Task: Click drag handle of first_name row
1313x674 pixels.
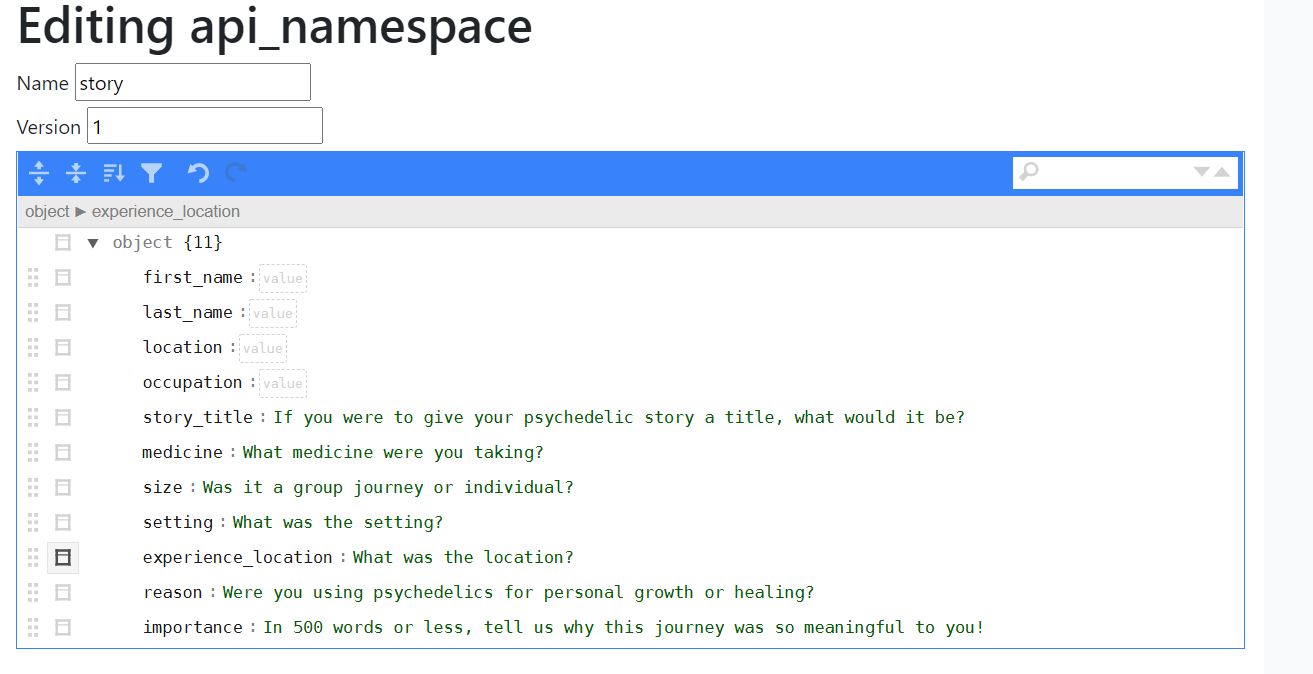Action: (33, 277)
